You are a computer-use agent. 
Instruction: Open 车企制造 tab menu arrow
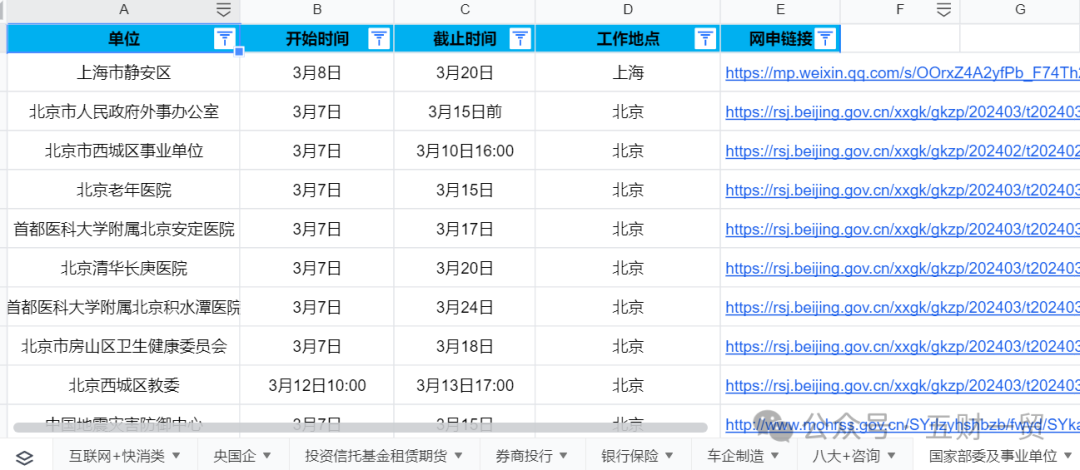pyautogui.click(x=775, y=456)
